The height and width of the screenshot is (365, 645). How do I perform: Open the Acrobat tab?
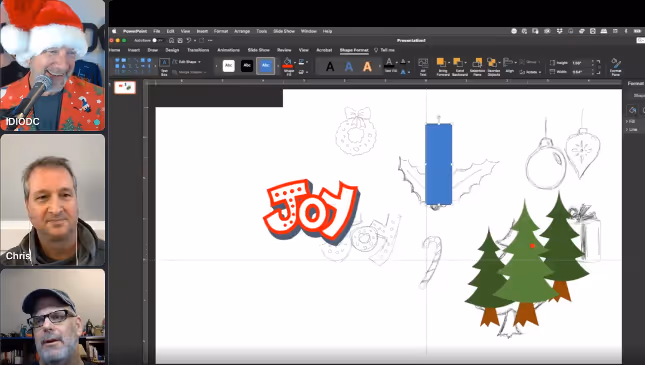pos(324,50)
